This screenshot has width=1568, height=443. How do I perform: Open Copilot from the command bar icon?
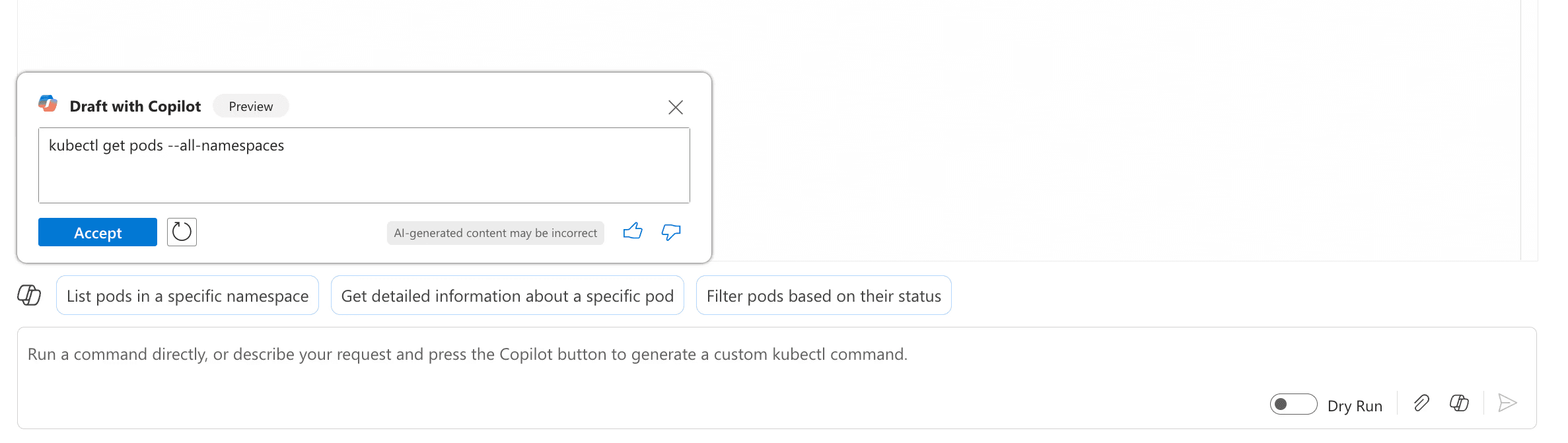[1459, 403]
